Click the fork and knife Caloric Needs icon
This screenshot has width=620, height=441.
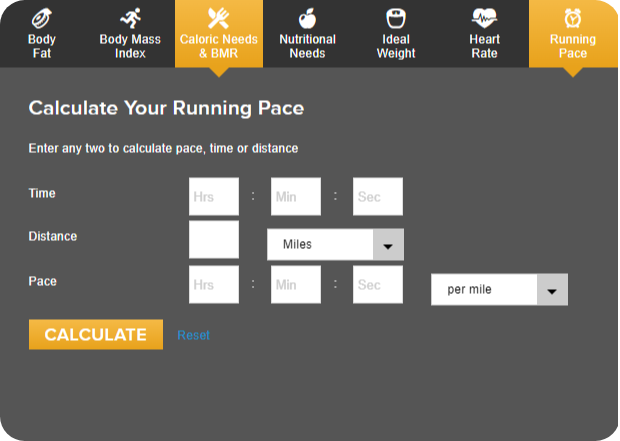point(219,18)
